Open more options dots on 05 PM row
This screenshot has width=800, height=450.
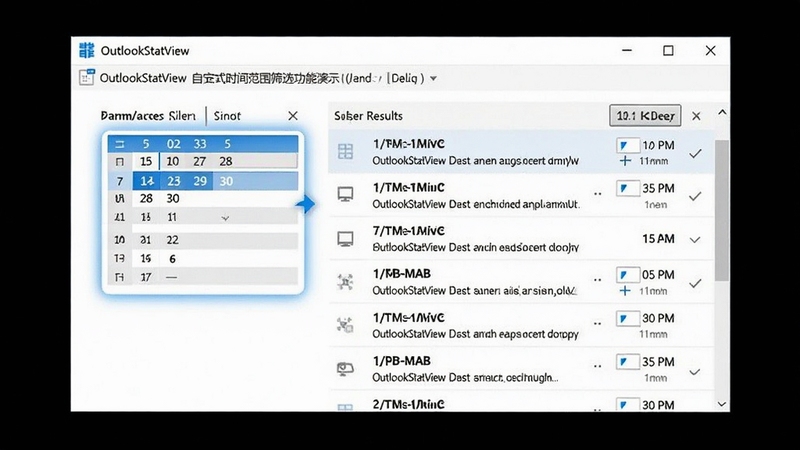(597, 280)
